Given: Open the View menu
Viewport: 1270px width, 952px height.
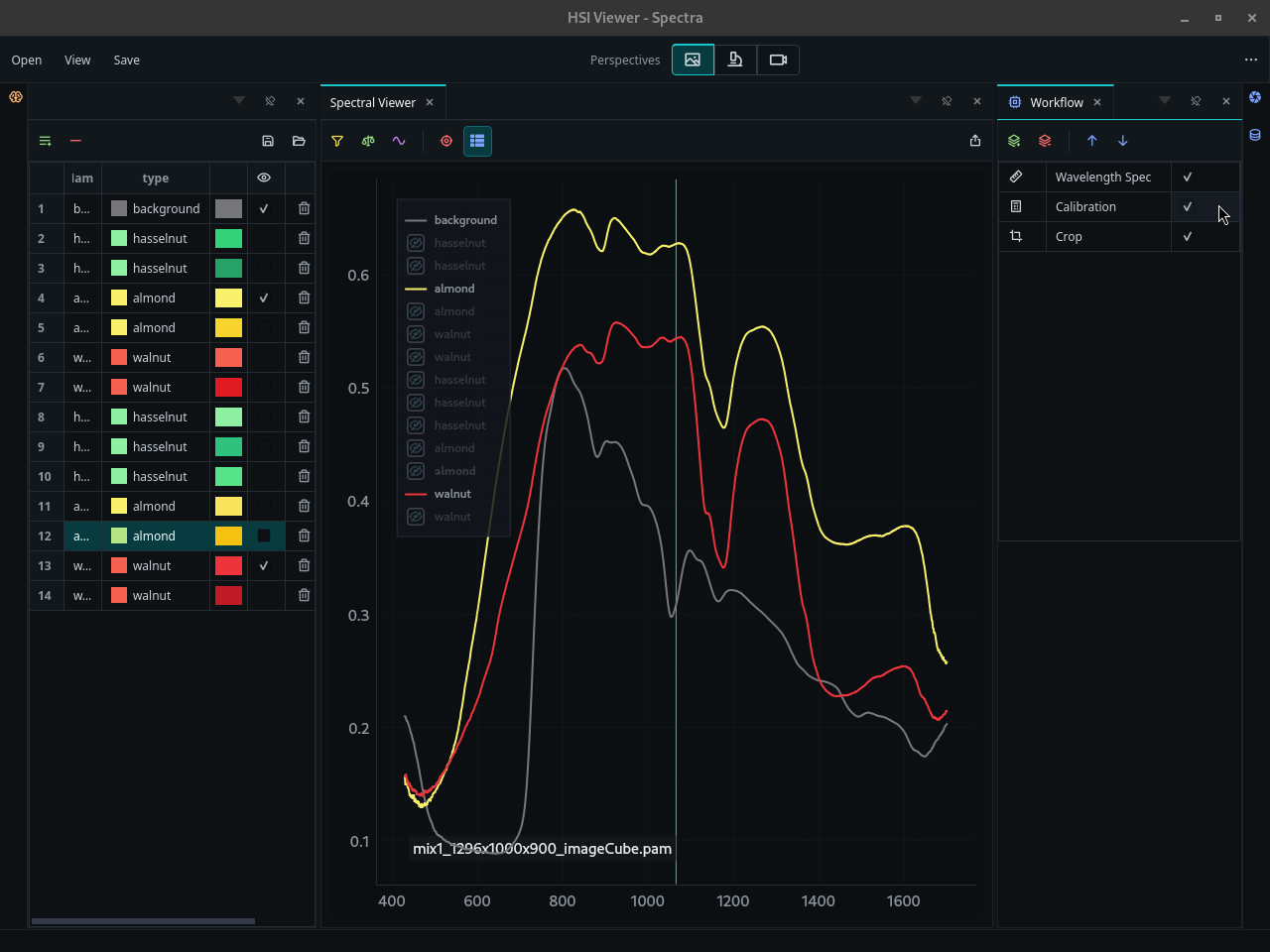Looking at the screenshot, I should point(77,60).
